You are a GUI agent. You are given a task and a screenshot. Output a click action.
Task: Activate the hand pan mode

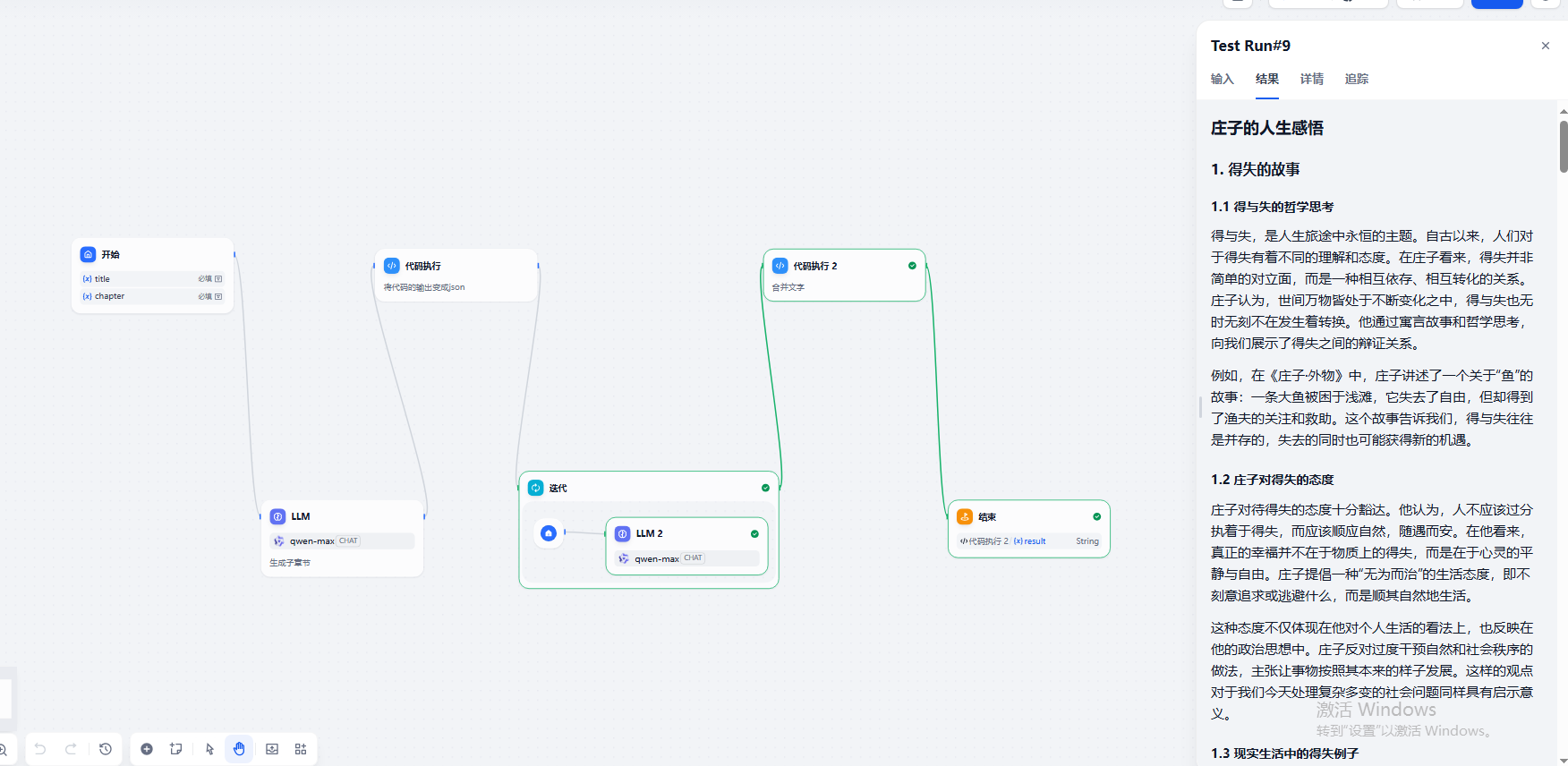(x=239, y=749)
